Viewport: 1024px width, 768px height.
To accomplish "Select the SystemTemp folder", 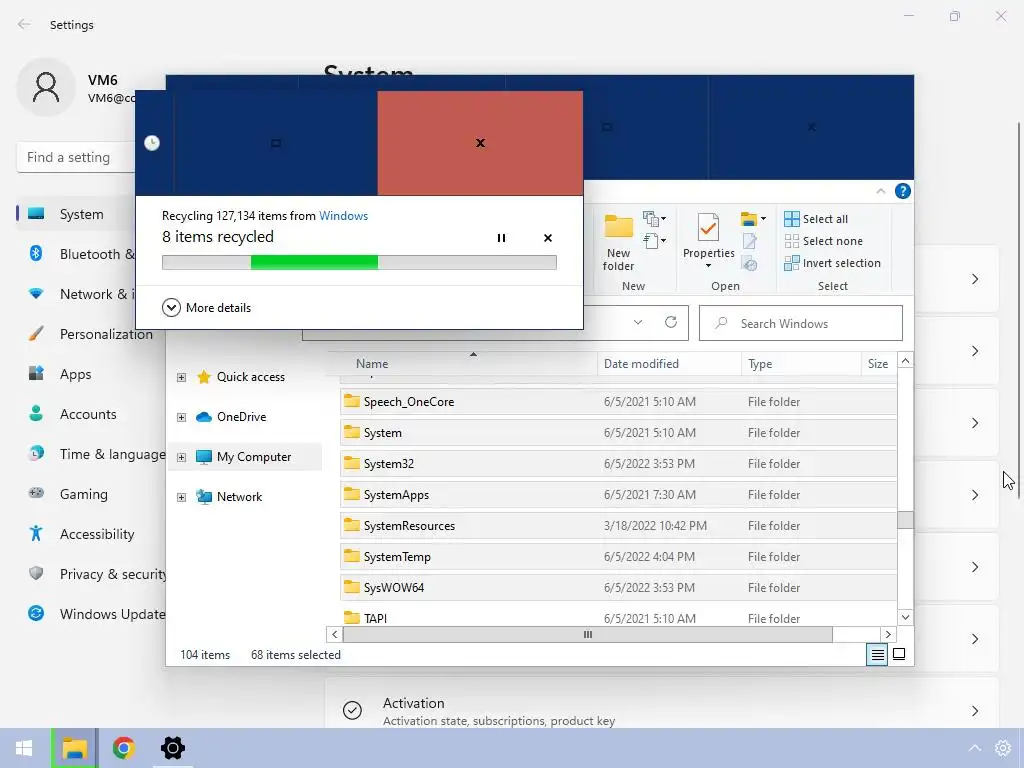I will pyautogui.click(x=618, y=556).
